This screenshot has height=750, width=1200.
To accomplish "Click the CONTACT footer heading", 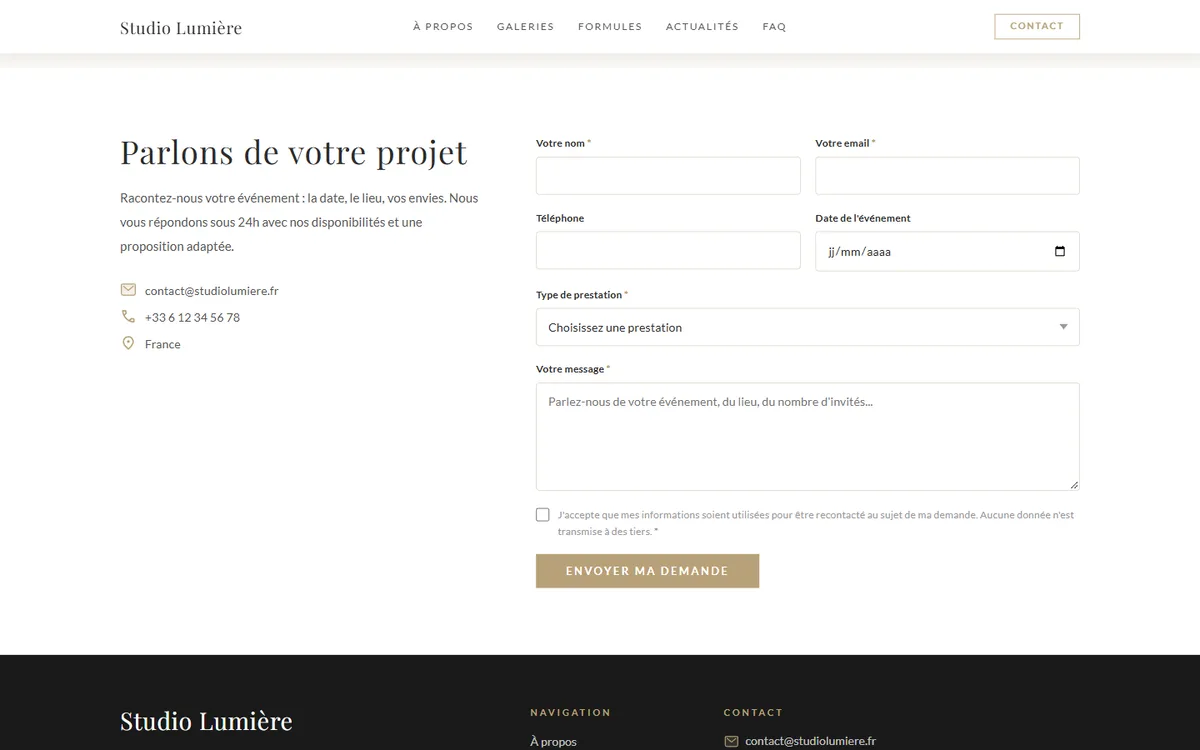I will coord(753,712).
